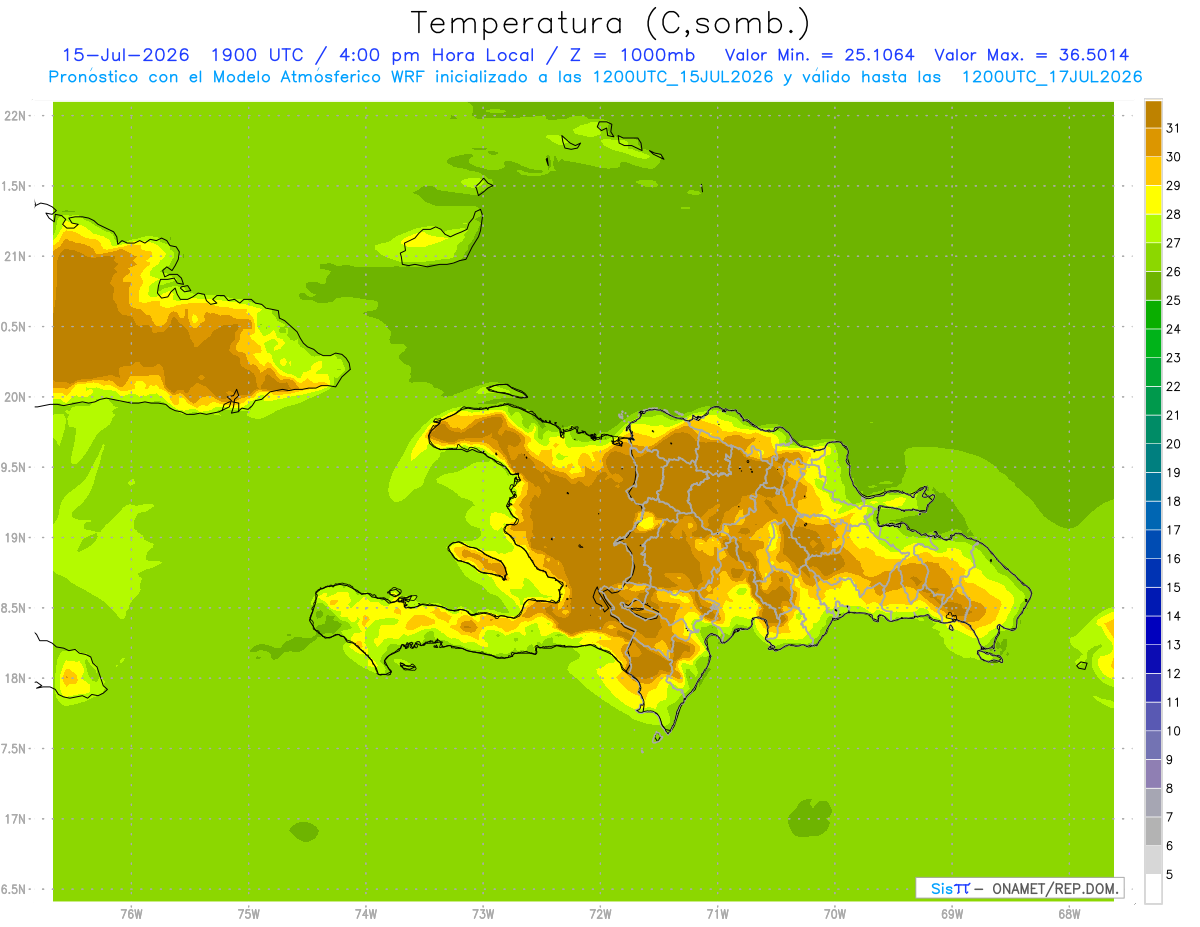Select the purple legend swatch between 9 and 10
The width and height of the screenshot is (1200, 927).
point(1153,746)
